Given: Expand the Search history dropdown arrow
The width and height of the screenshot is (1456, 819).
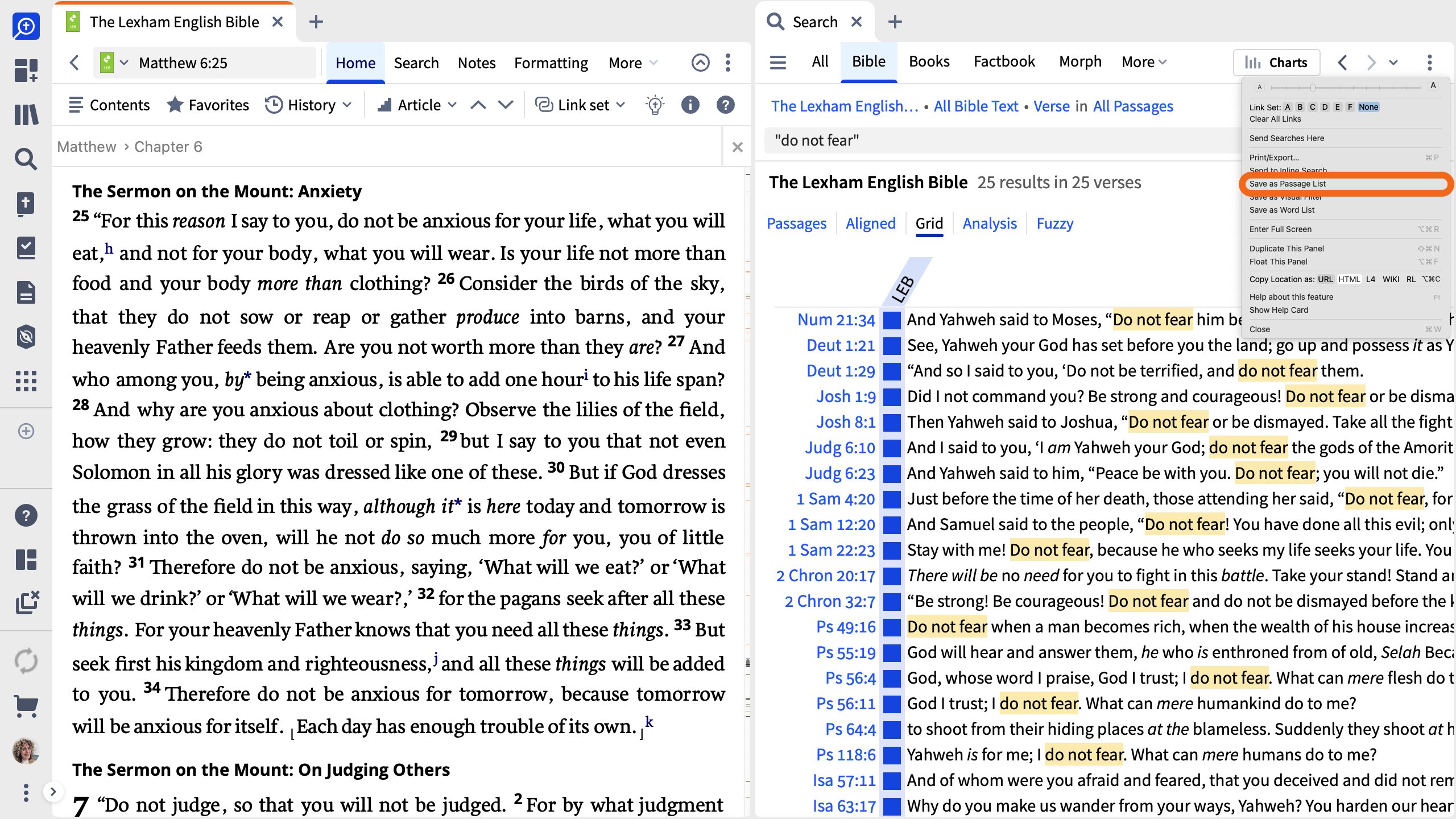Looking at the screenshot, I should pyautogui.click(x=1393, y=63).
